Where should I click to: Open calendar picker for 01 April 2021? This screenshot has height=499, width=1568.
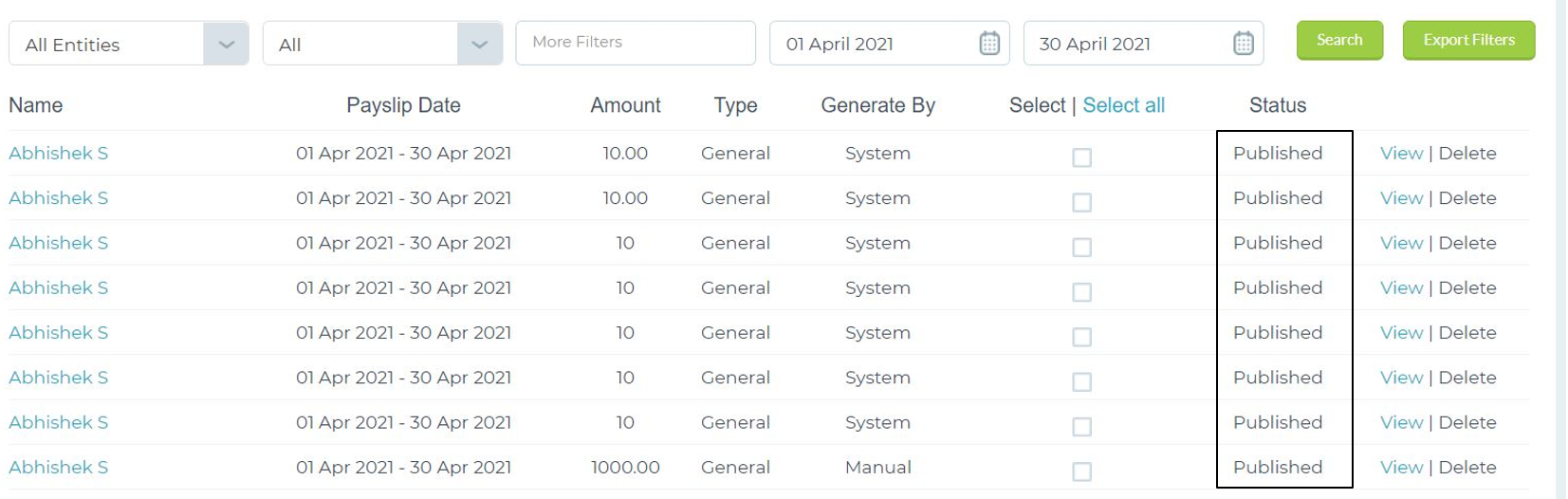[x=989, y=43]
